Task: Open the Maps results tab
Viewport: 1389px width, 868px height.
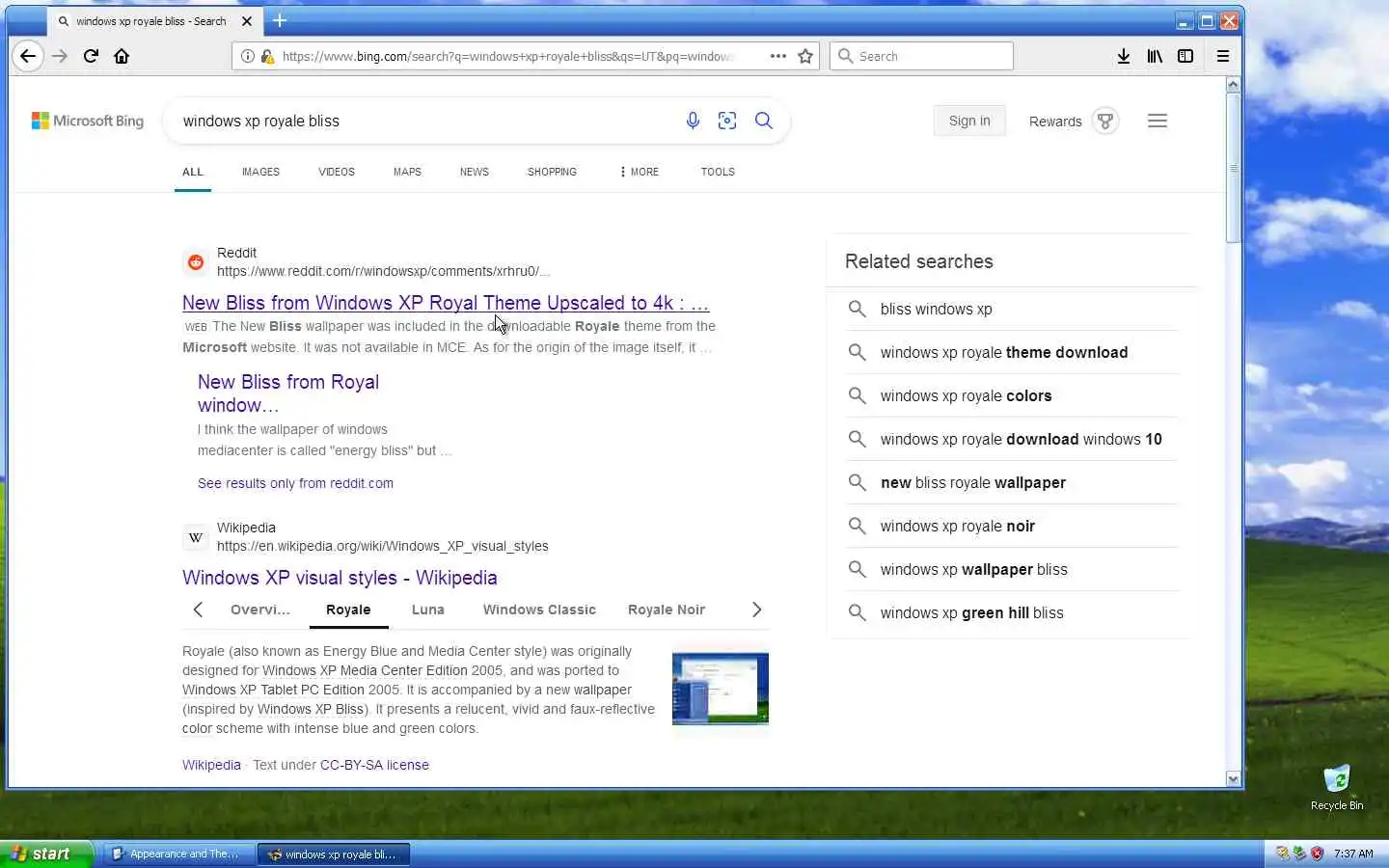Action: 407,172
